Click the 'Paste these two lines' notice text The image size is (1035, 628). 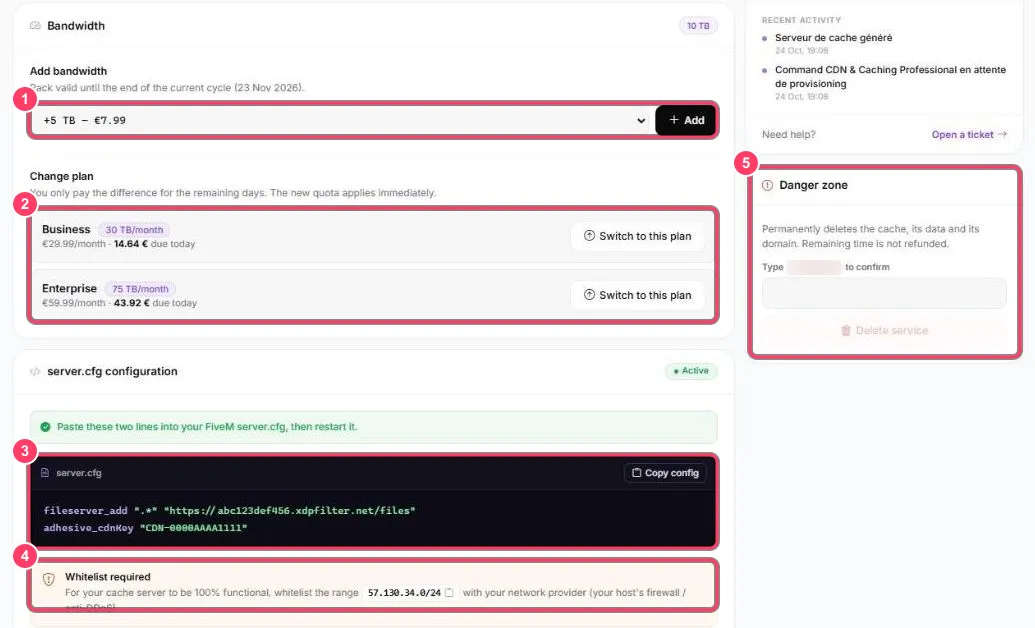pos(207,427)
